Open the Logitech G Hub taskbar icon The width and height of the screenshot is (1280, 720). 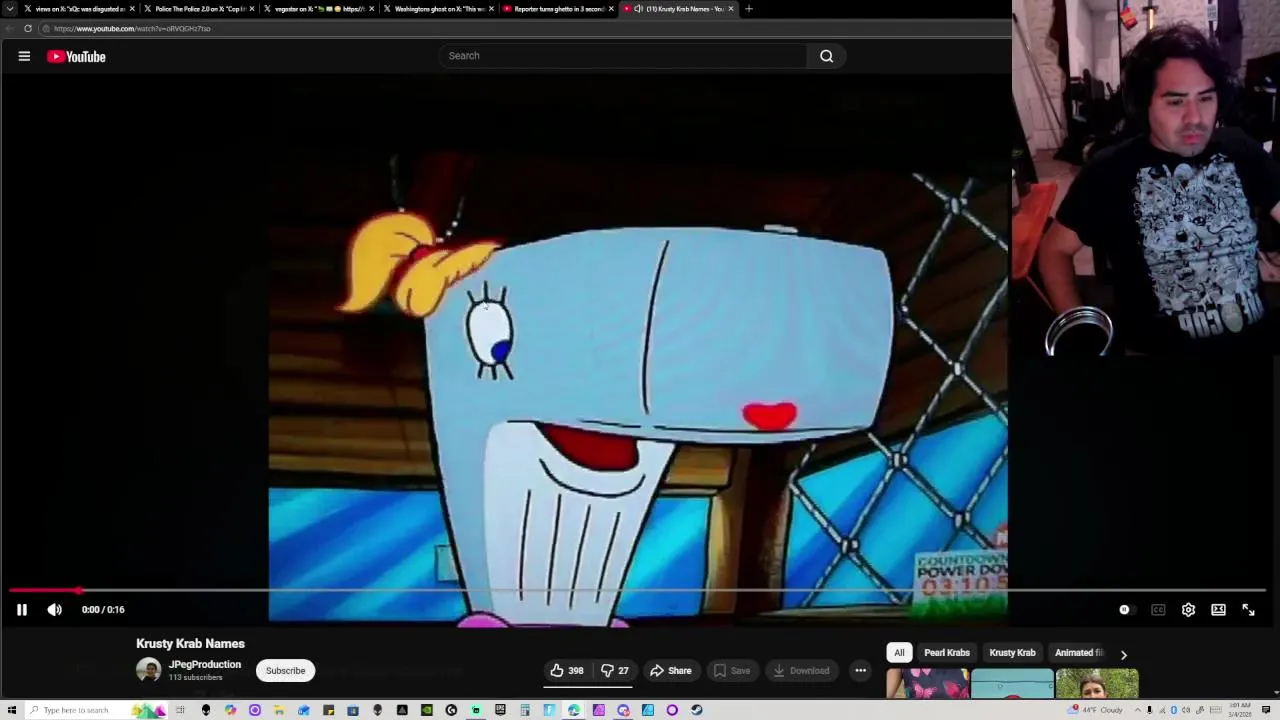click(x=451, y=710)
